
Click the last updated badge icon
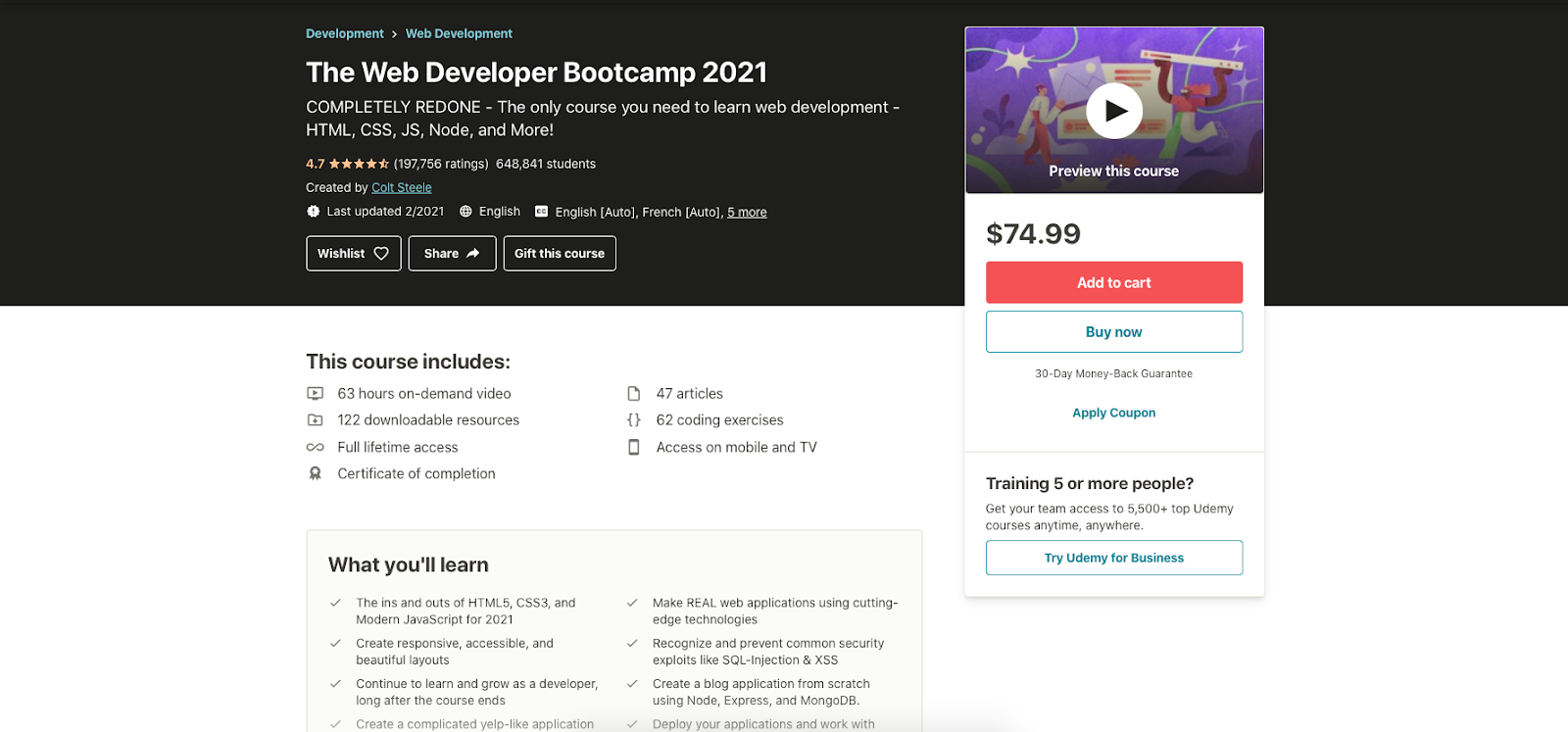click(x=314, y=211)
